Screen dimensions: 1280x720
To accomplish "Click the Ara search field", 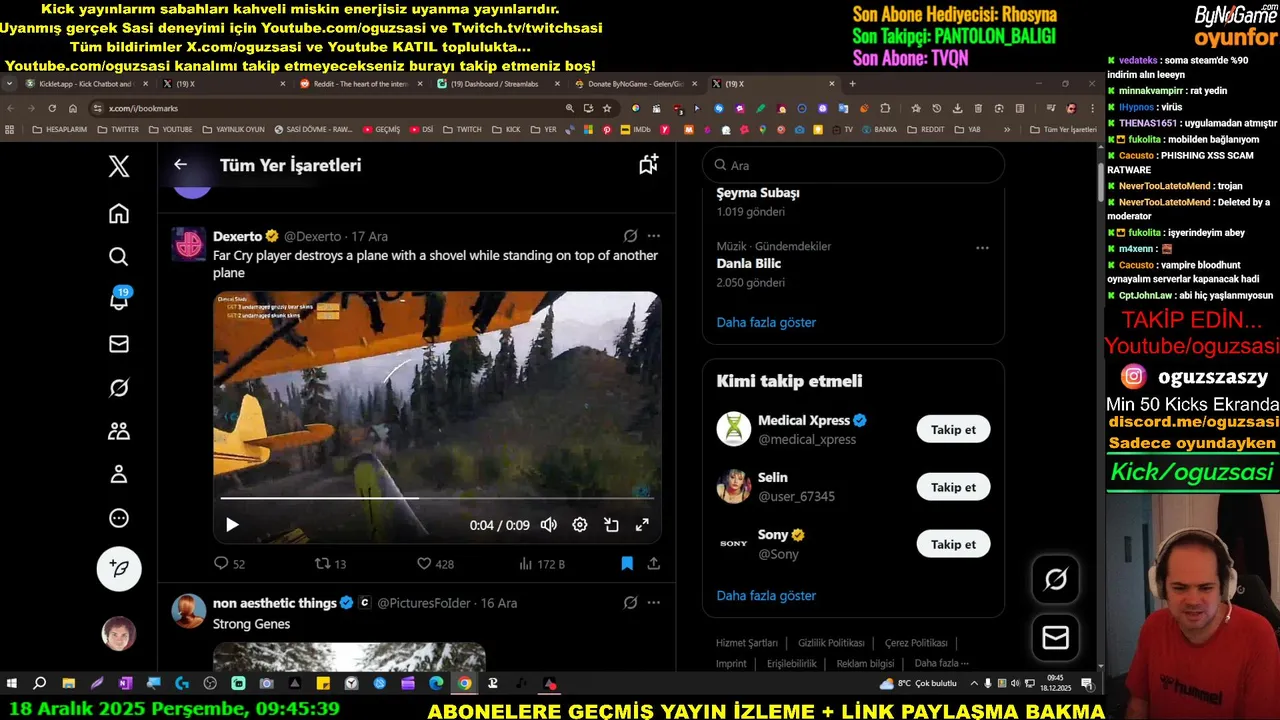I will 853,165.
